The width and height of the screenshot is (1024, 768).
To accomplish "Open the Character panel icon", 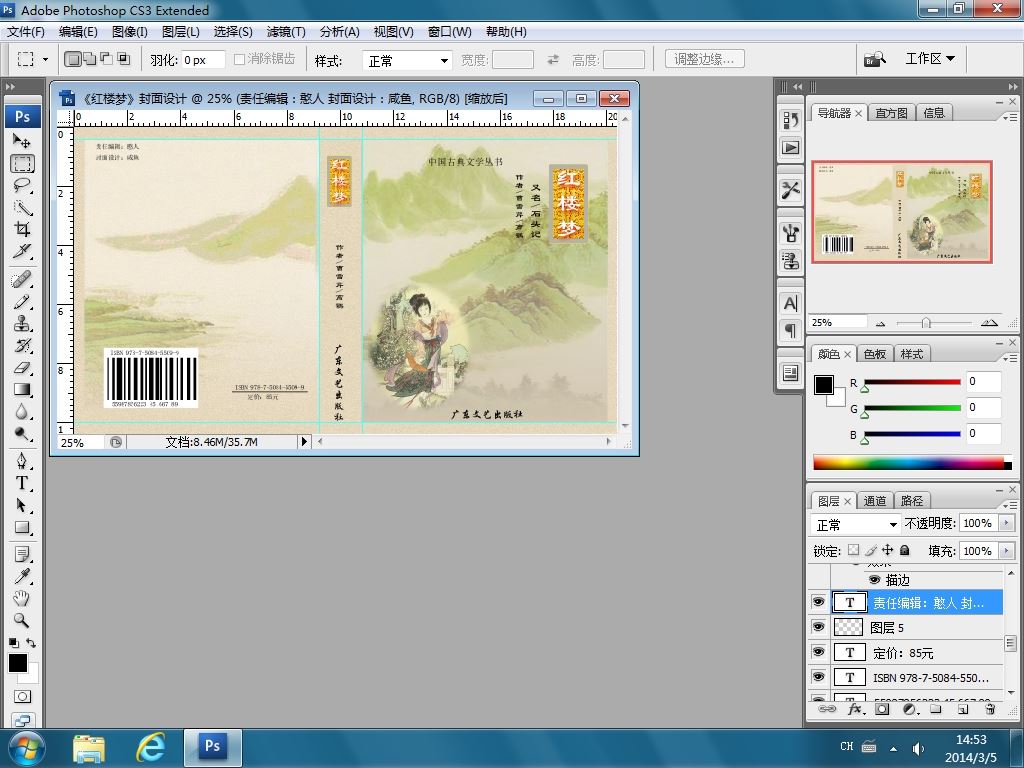I will 790,304.
